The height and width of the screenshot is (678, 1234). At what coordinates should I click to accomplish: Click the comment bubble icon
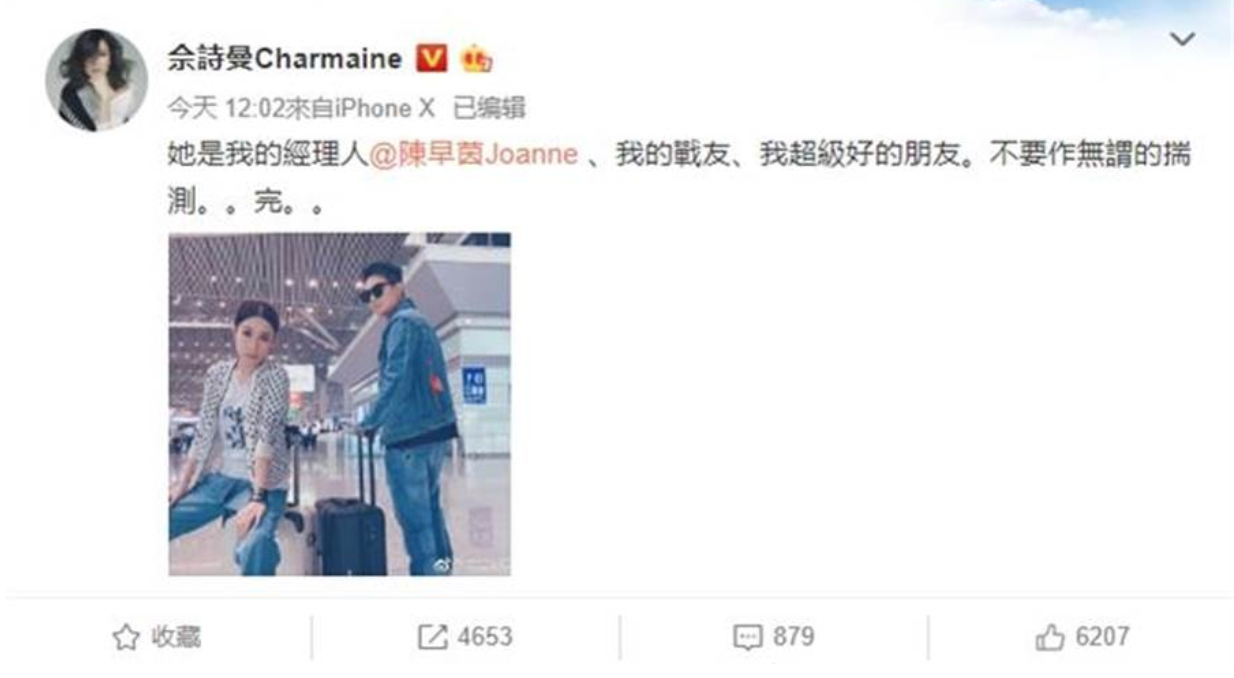(747, 638)
